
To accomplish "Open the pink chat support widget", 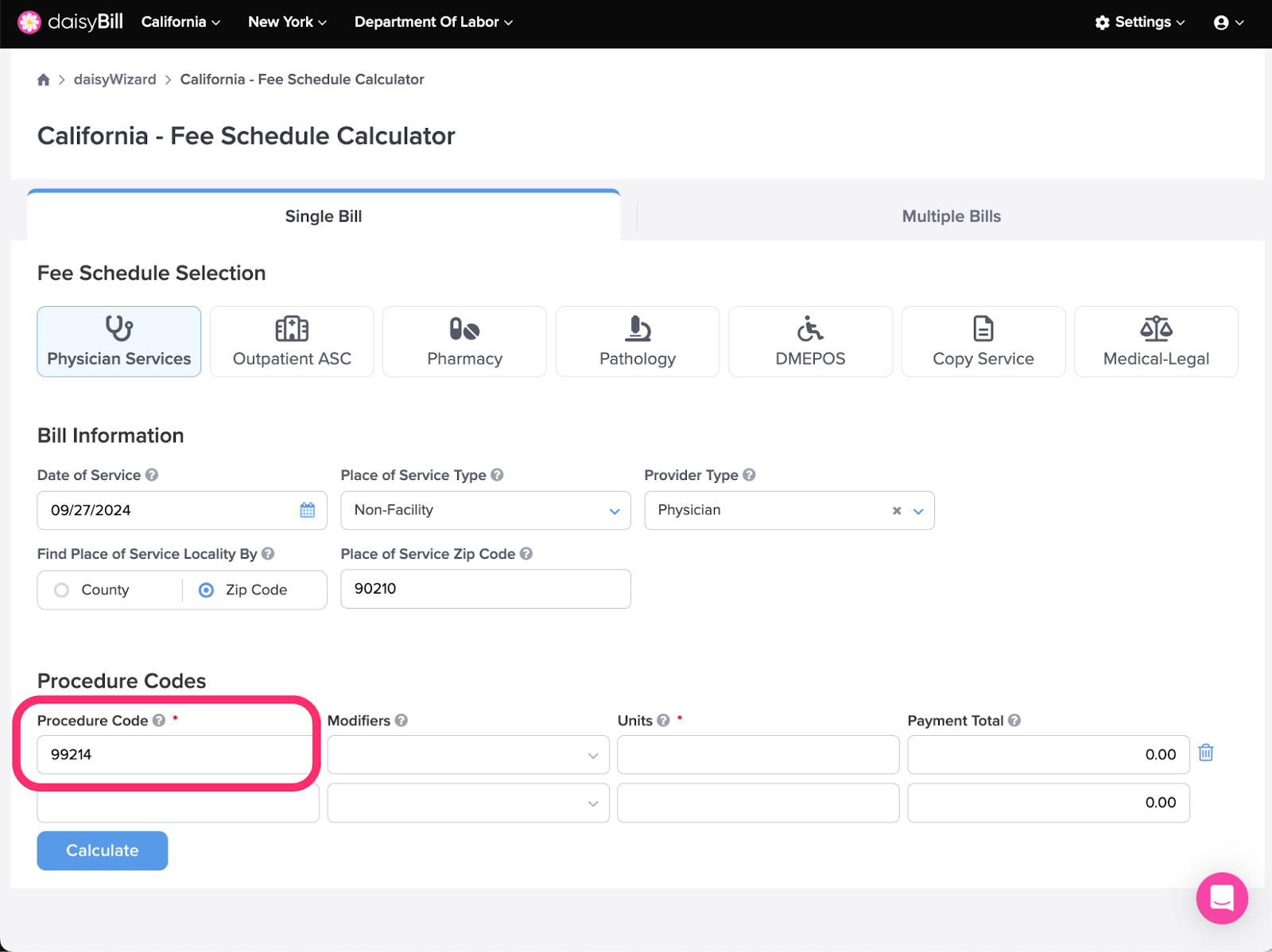I will coord(1222,898).
